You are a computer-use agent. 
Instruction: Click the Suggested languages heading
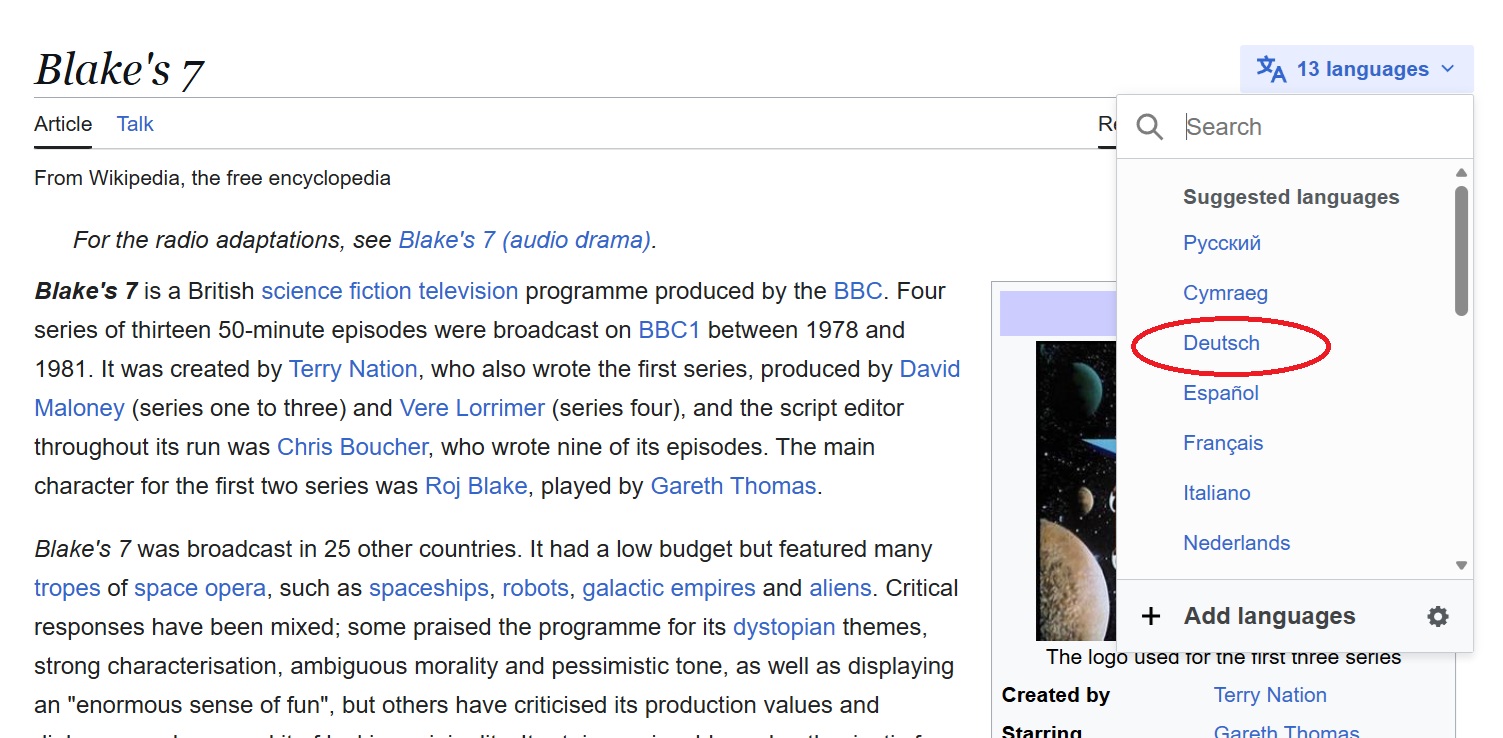click(1291, 197)
